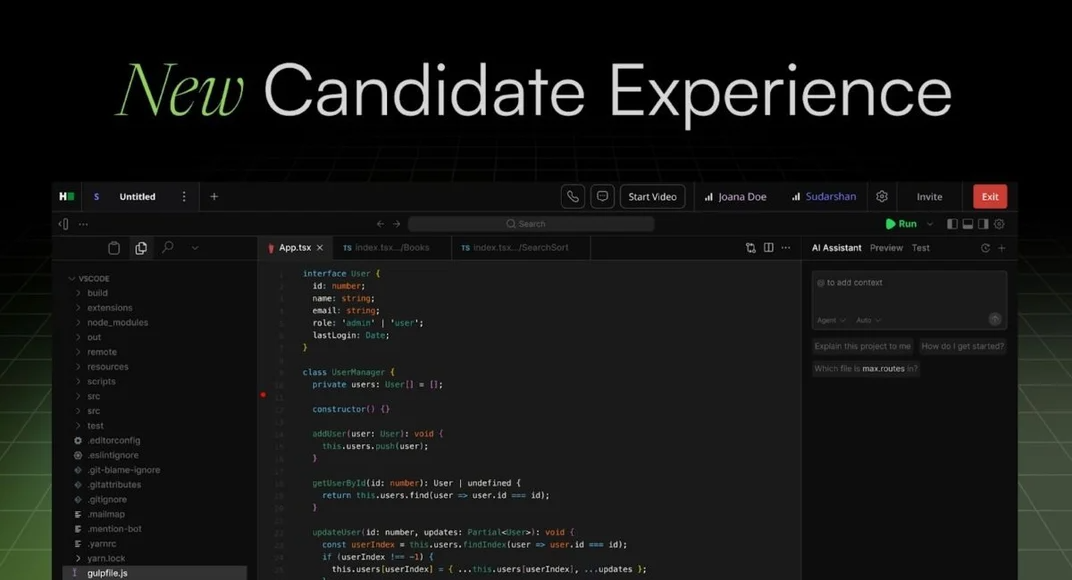Go back with the left arrow
The width and height of the screenshot is (1072, 580).
point(380,224)
